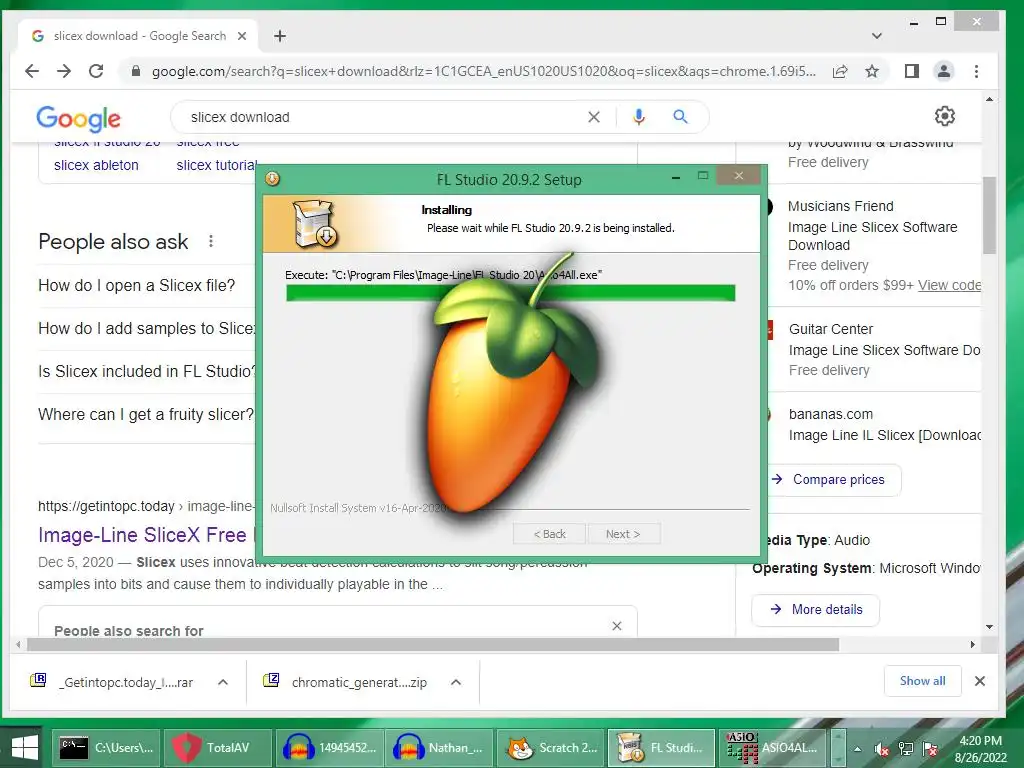Click the More details button
The width and height of the screenshot is (1024, 768).
pos(816,609)
